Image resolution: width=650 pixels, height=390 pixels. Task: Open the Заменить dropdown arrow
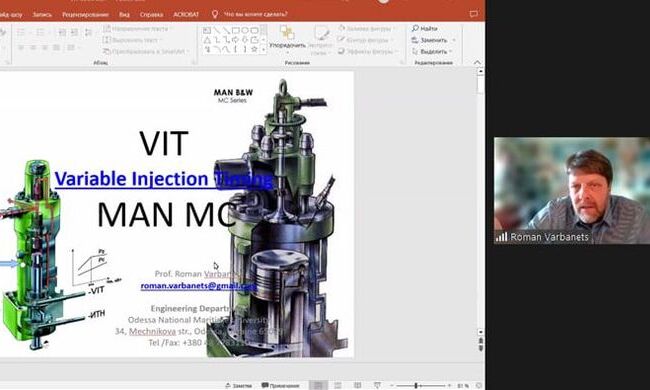coord(454,40)
